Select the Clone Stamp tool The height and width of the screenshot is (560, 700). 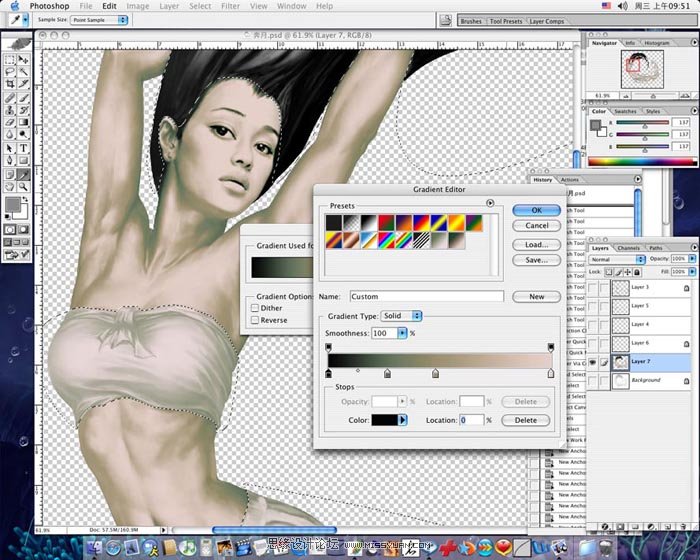(10, 110)
